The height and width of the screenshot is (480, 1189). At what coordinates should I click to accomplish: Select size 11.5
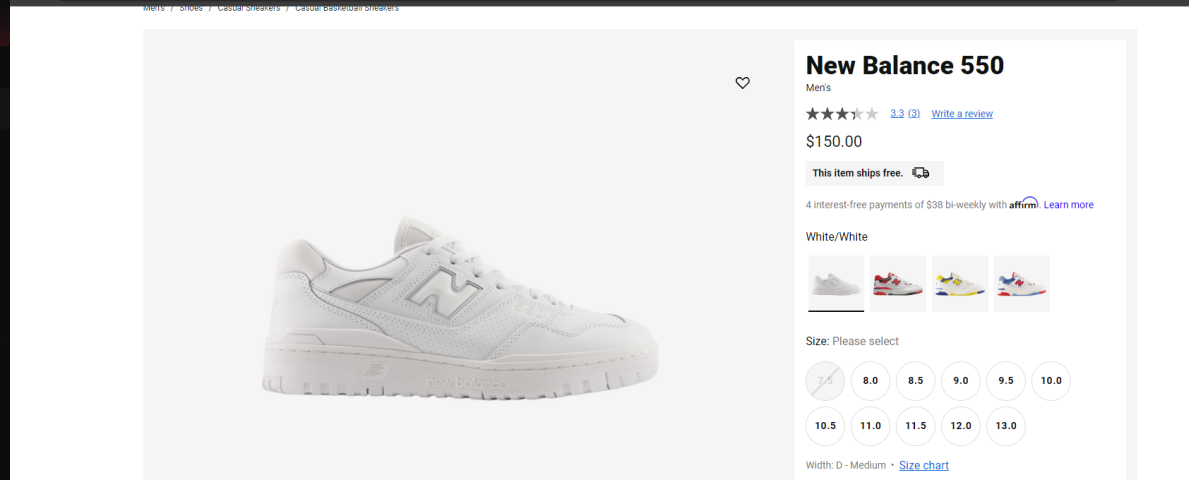point(916,426)
